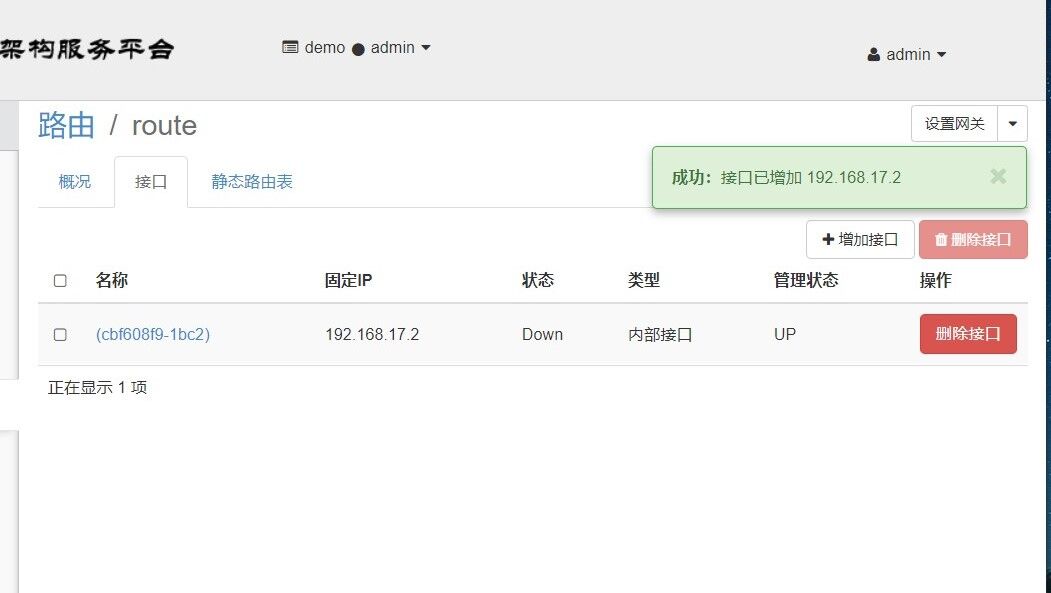Select the 接口 tab
The width and height of the screenshot is (1051, 593).
(151, 182)
